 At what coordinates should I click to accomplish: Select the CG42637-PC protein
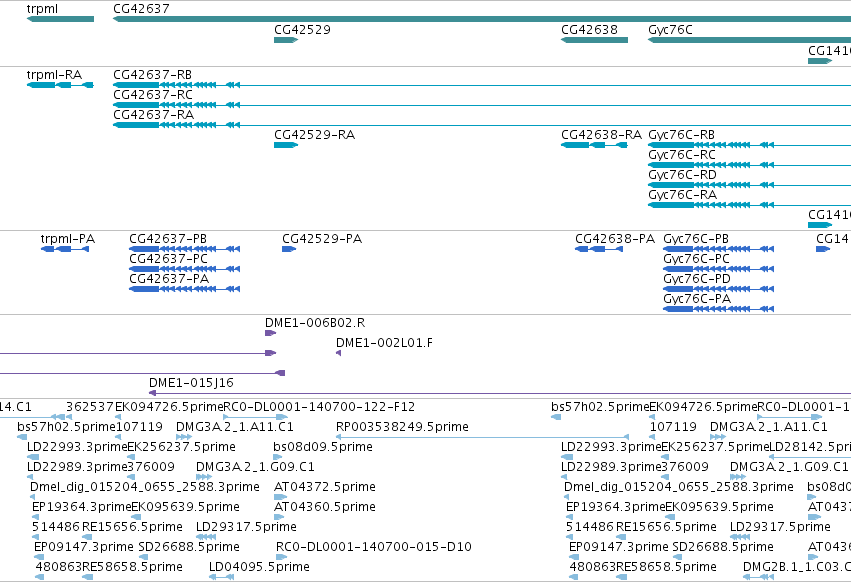185,269
